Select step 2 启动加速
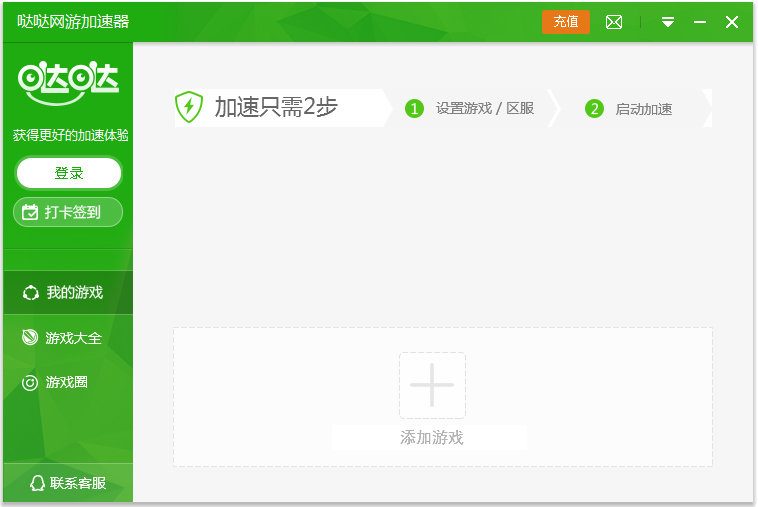This screenshot has height=507, width=758. point(630,109)
